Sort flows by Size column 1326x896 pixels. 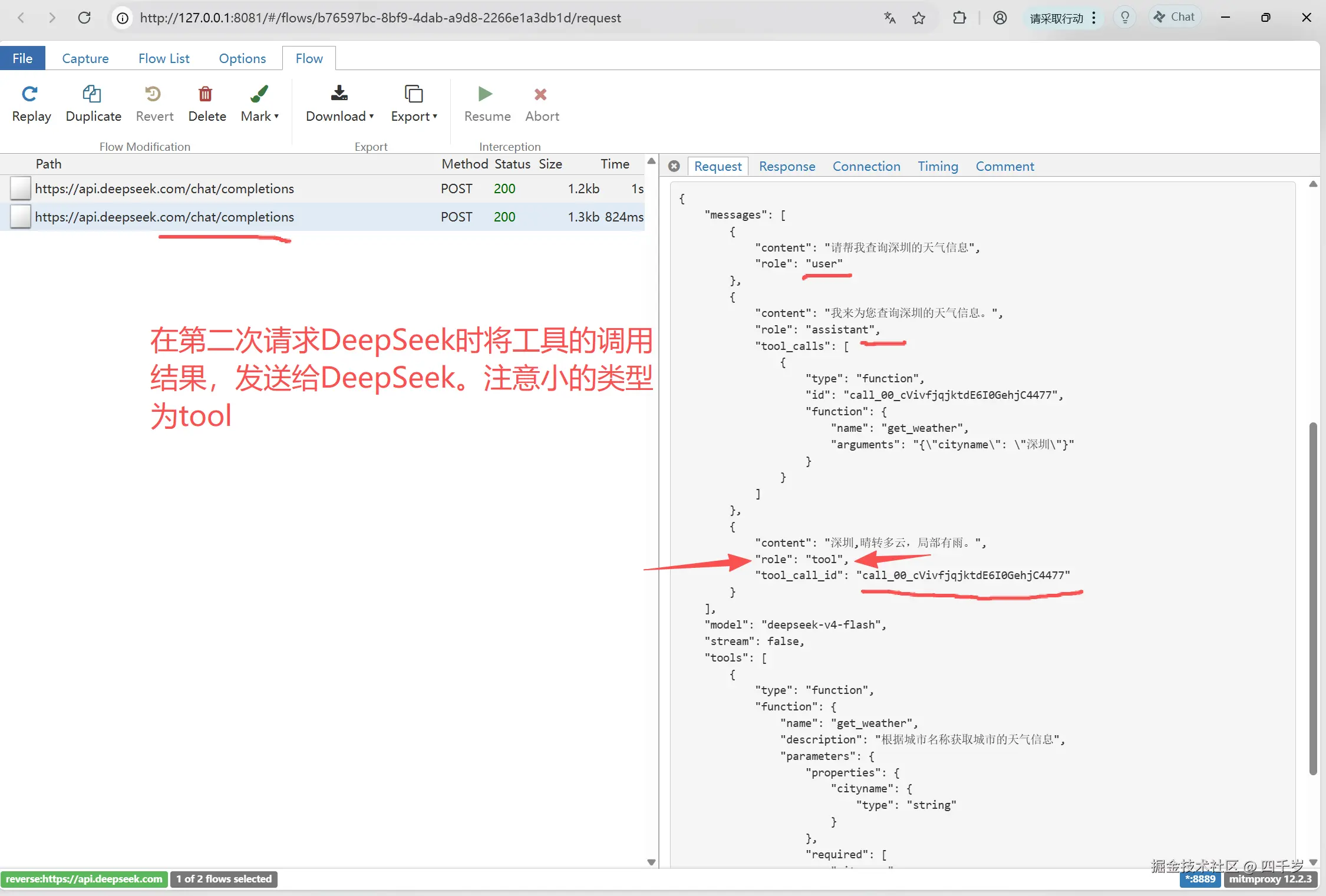point(550,164)
